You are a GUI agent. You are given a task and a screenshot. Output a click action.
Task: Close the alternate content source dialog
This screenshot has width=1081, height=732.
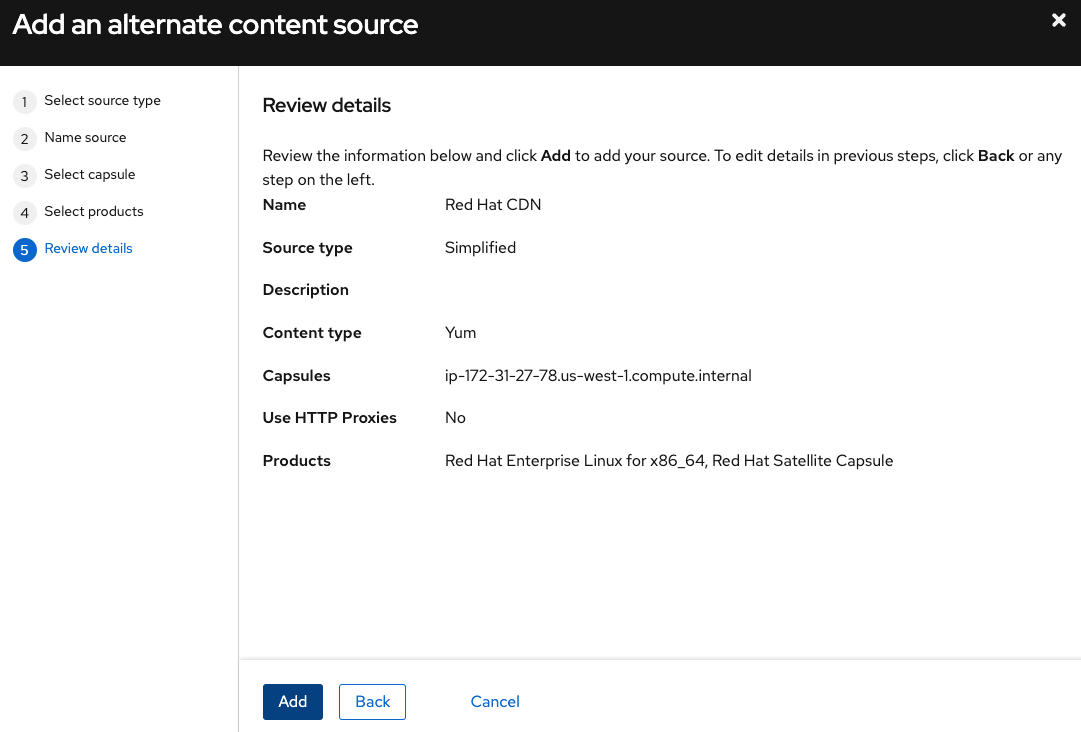[x=1059, y=20]
